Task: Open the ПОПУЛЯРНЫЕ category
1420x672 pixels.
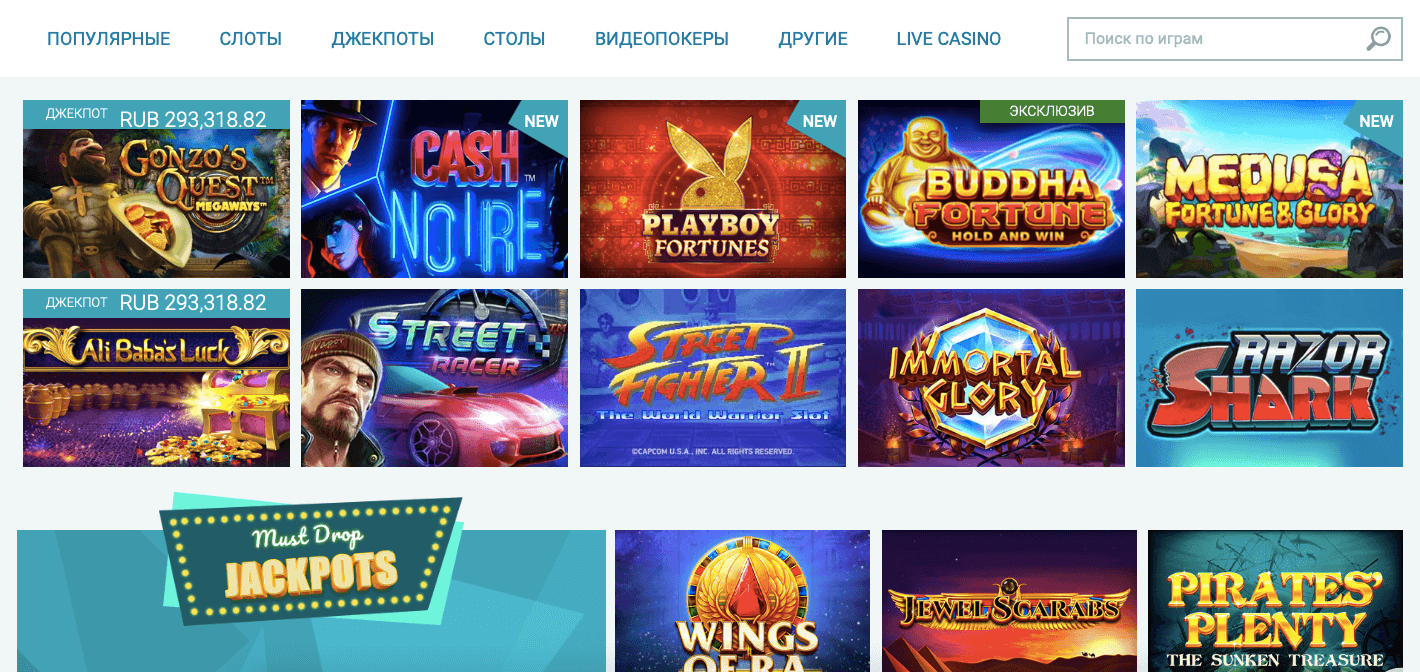Action: pyautogui.click(x=109, y=39)
